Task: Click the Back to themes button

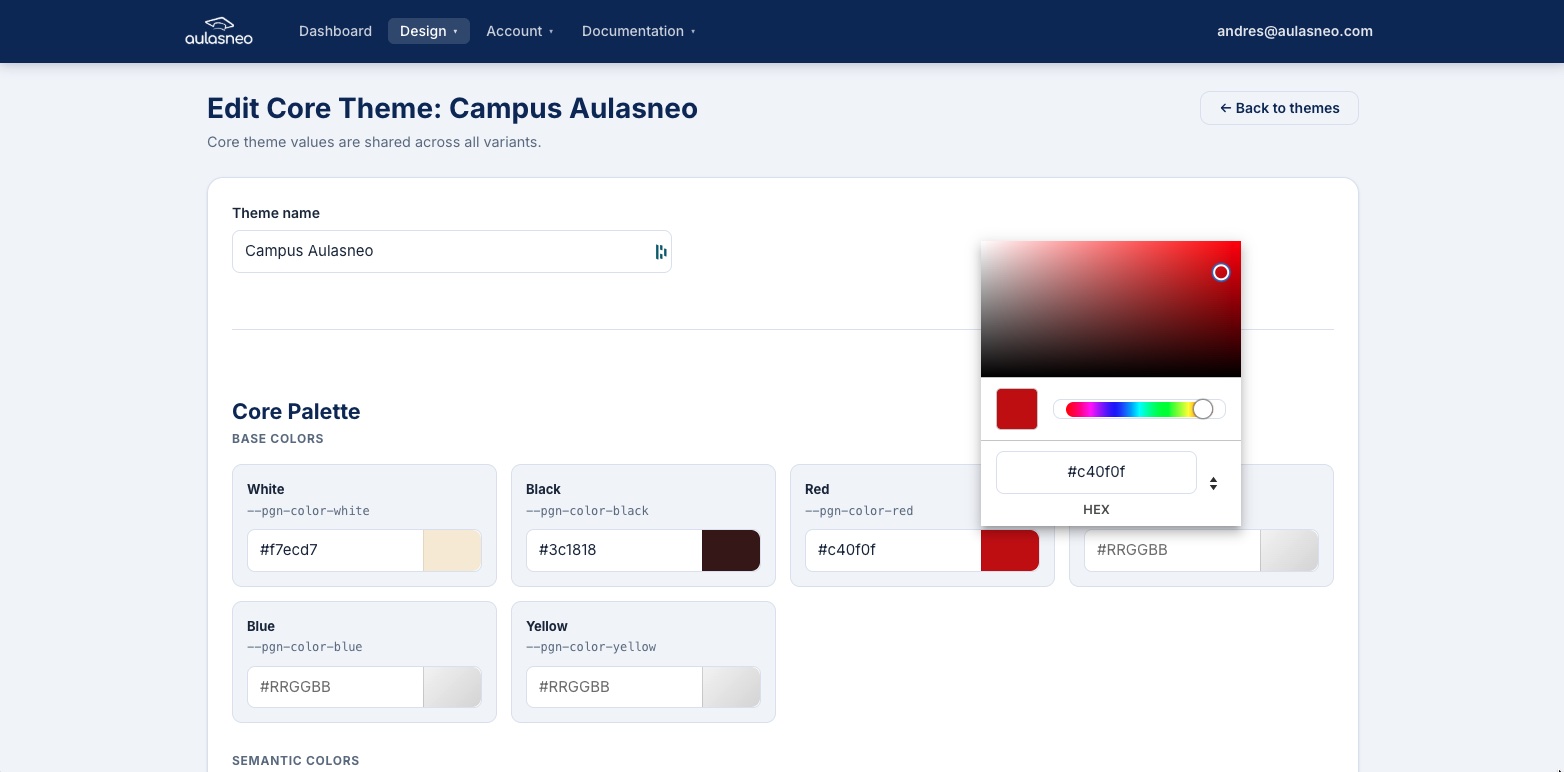Action: pyautogui.click(x=1278, y=108)
